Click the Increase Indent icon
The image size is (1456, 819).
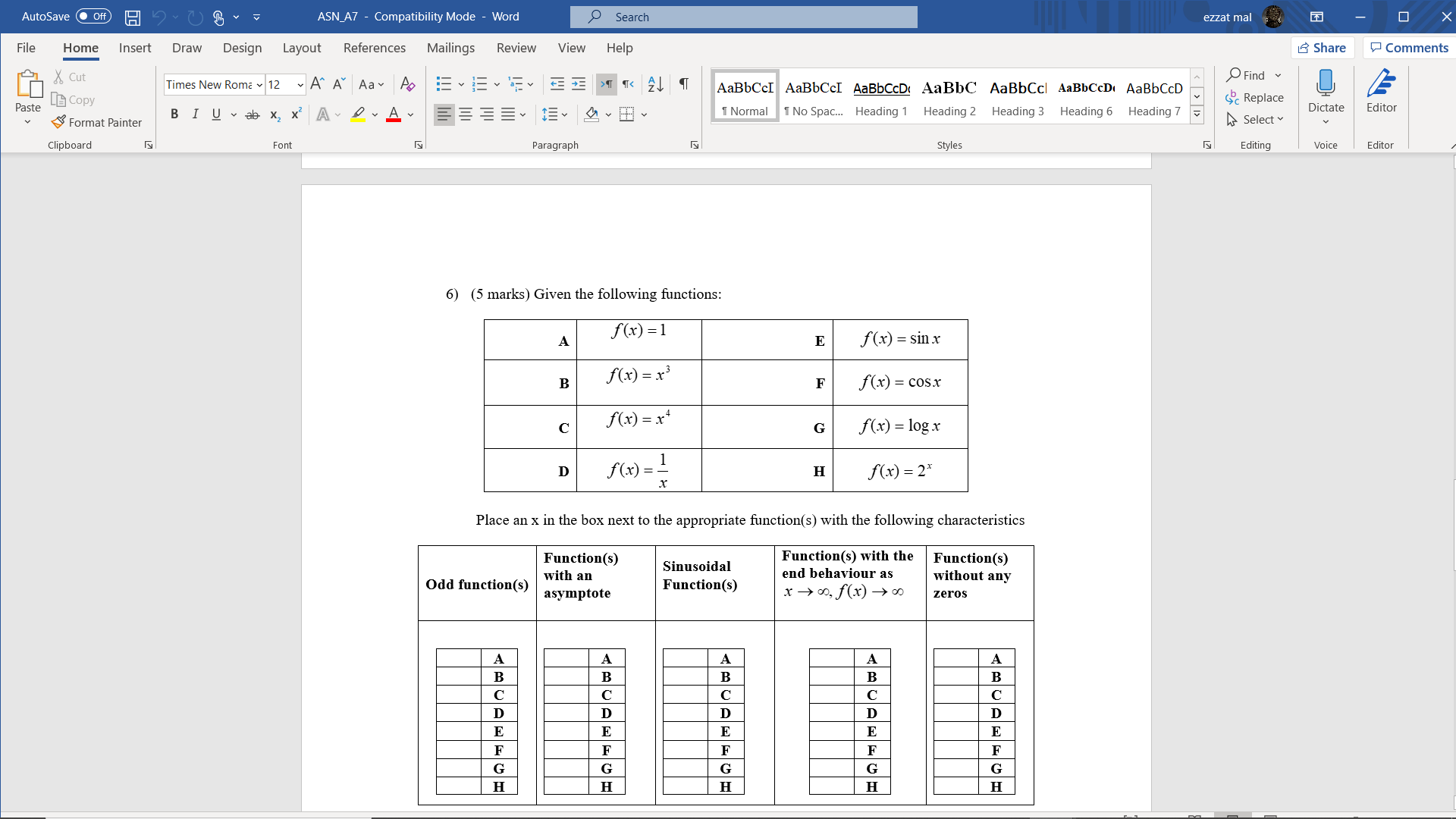(x=579, y=84)
